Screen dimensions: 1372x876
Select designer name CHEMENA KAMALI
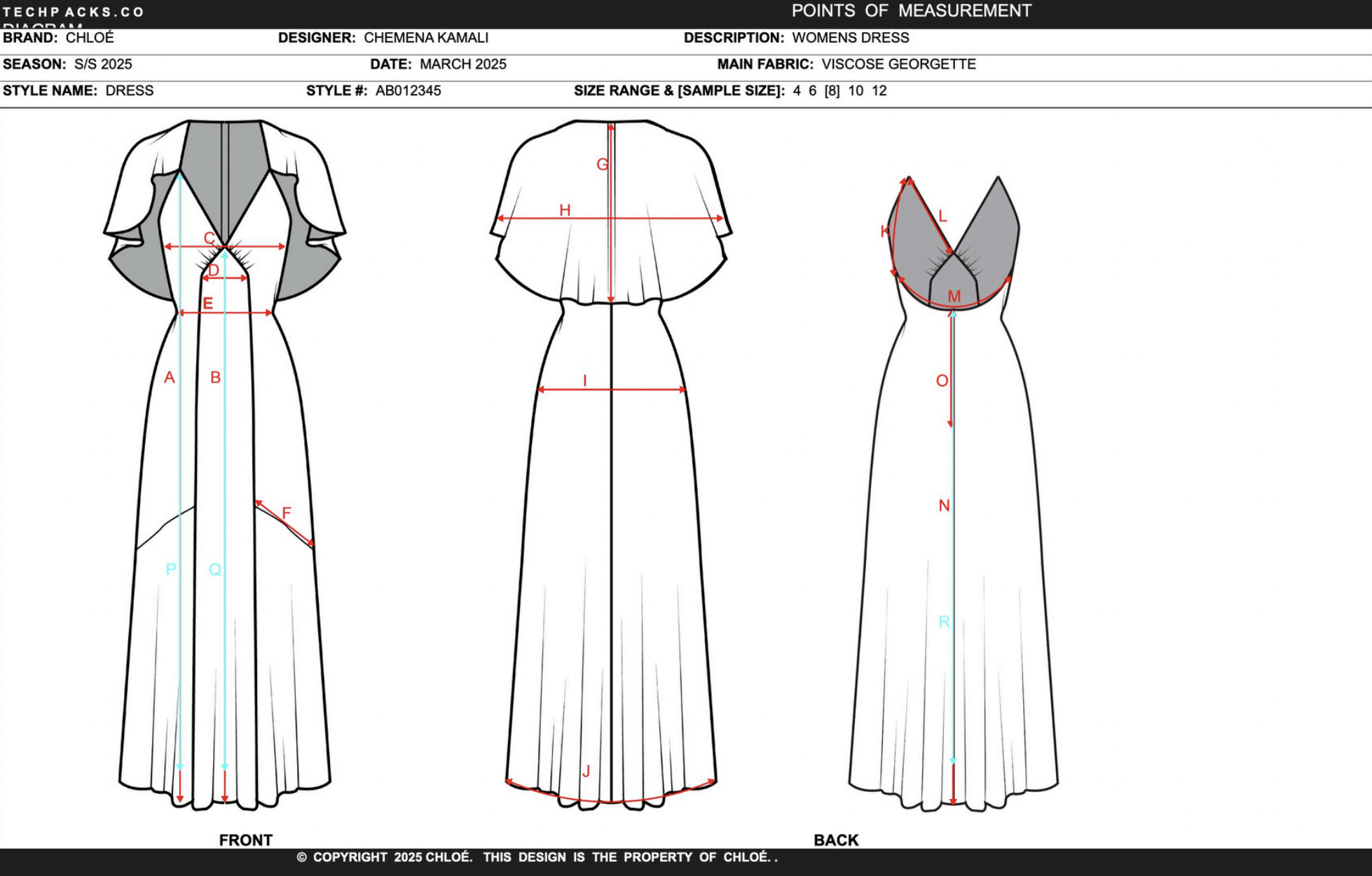[426, 38]
